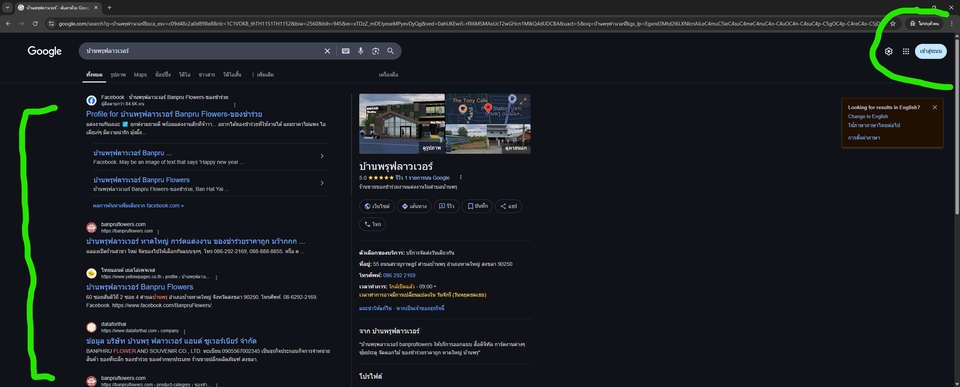Click the blue sign-in button
The image size is (960, 387).
coord(931,51)
